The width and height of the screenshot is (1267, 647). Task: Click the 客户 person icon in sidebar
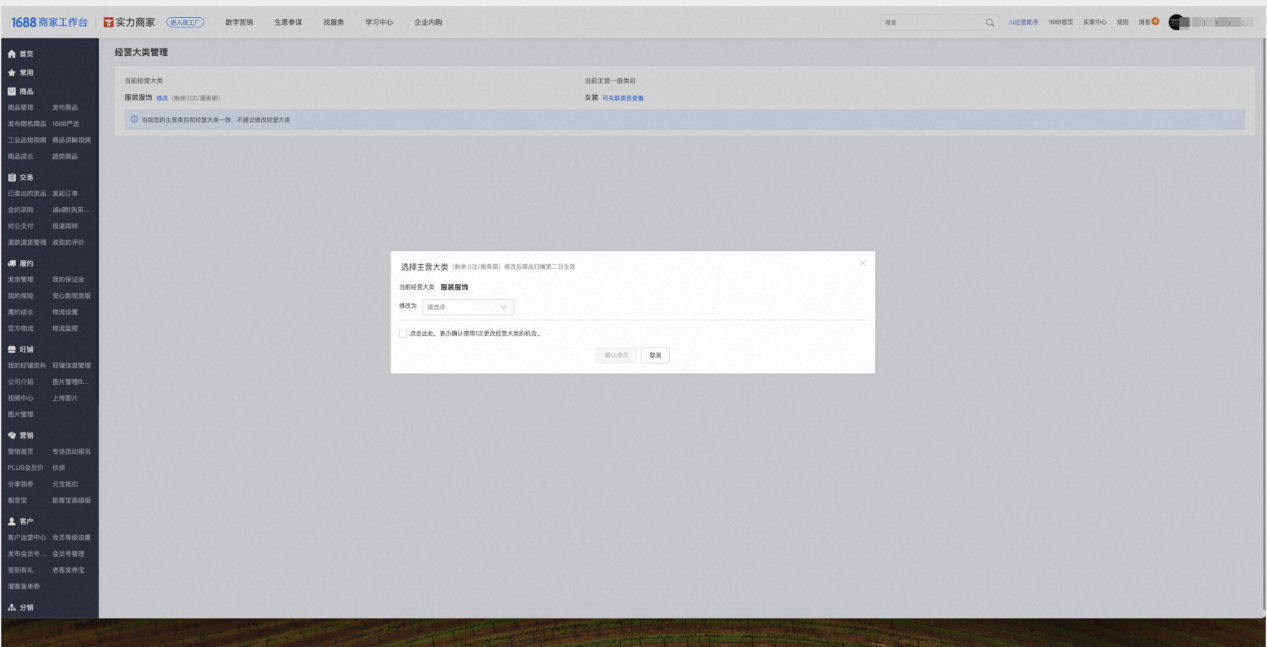pyautogui.click(x=11, y=521)
